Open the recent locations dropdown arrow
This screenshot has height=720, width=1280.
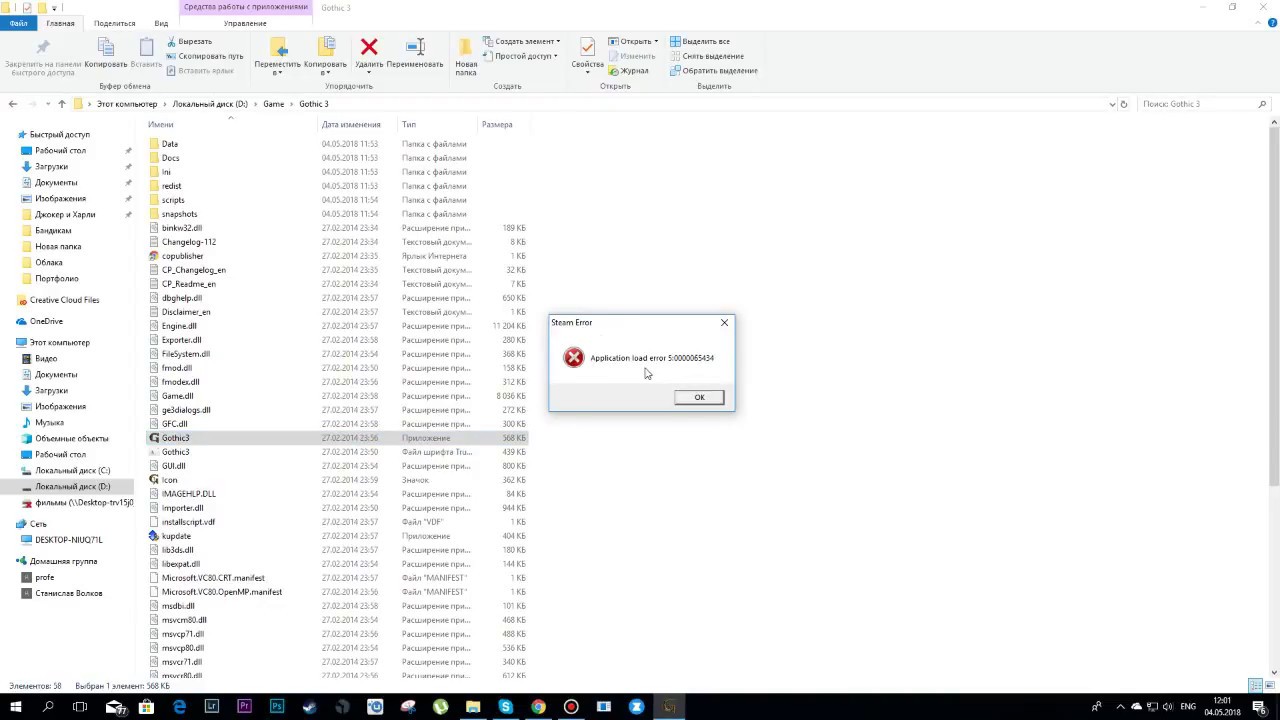(x=48, y=104)
